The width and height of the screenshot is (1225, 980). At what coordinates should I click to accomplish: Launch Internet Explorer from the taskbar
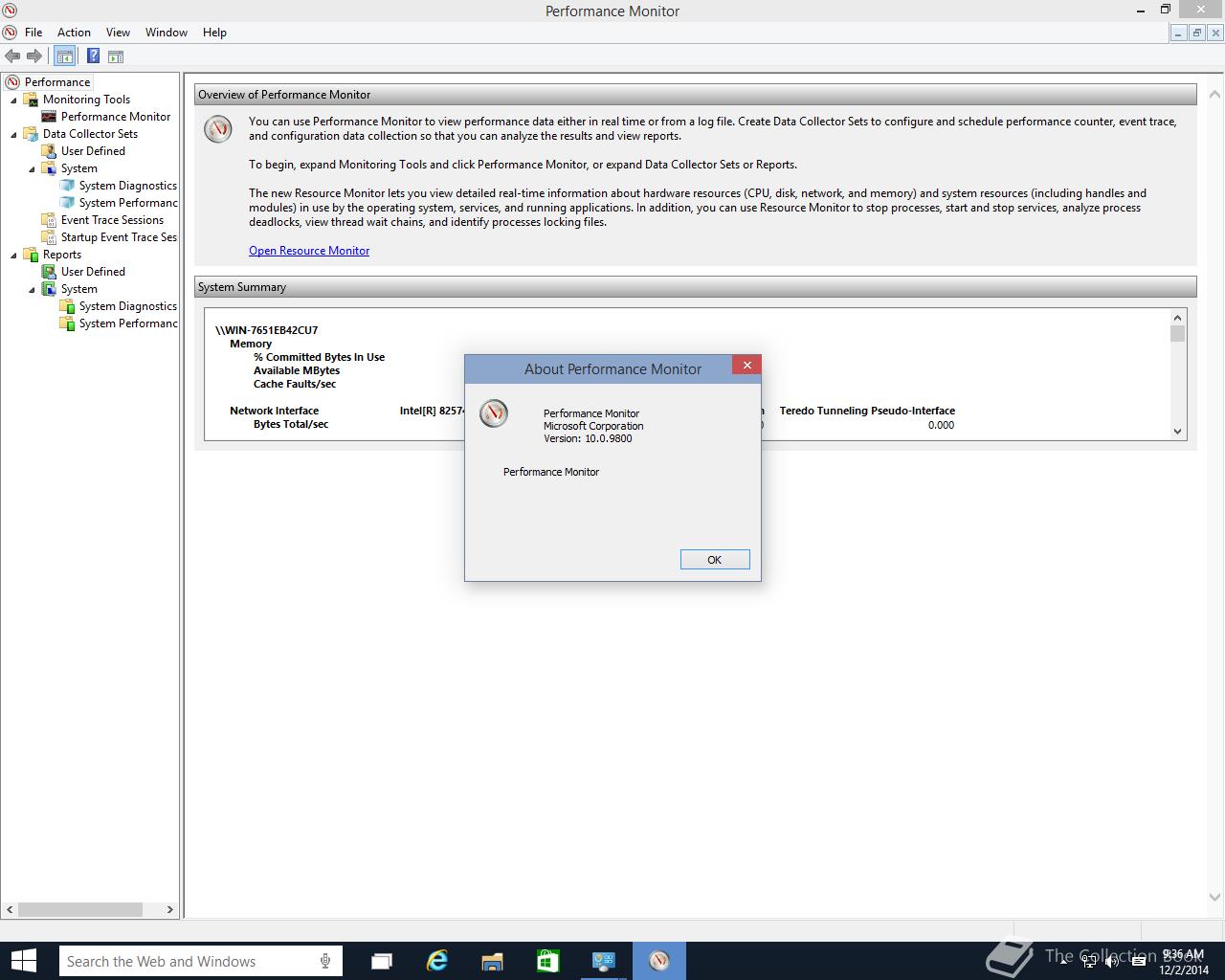coord(437,961)
